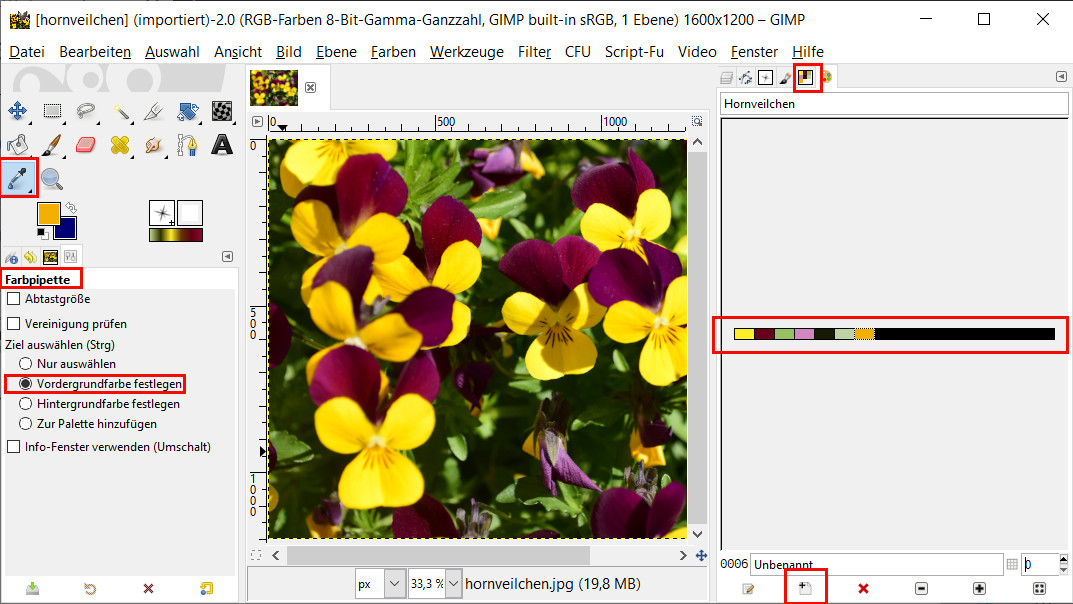
Task: Reset colors to black and white
Action: tap(42, 234)
